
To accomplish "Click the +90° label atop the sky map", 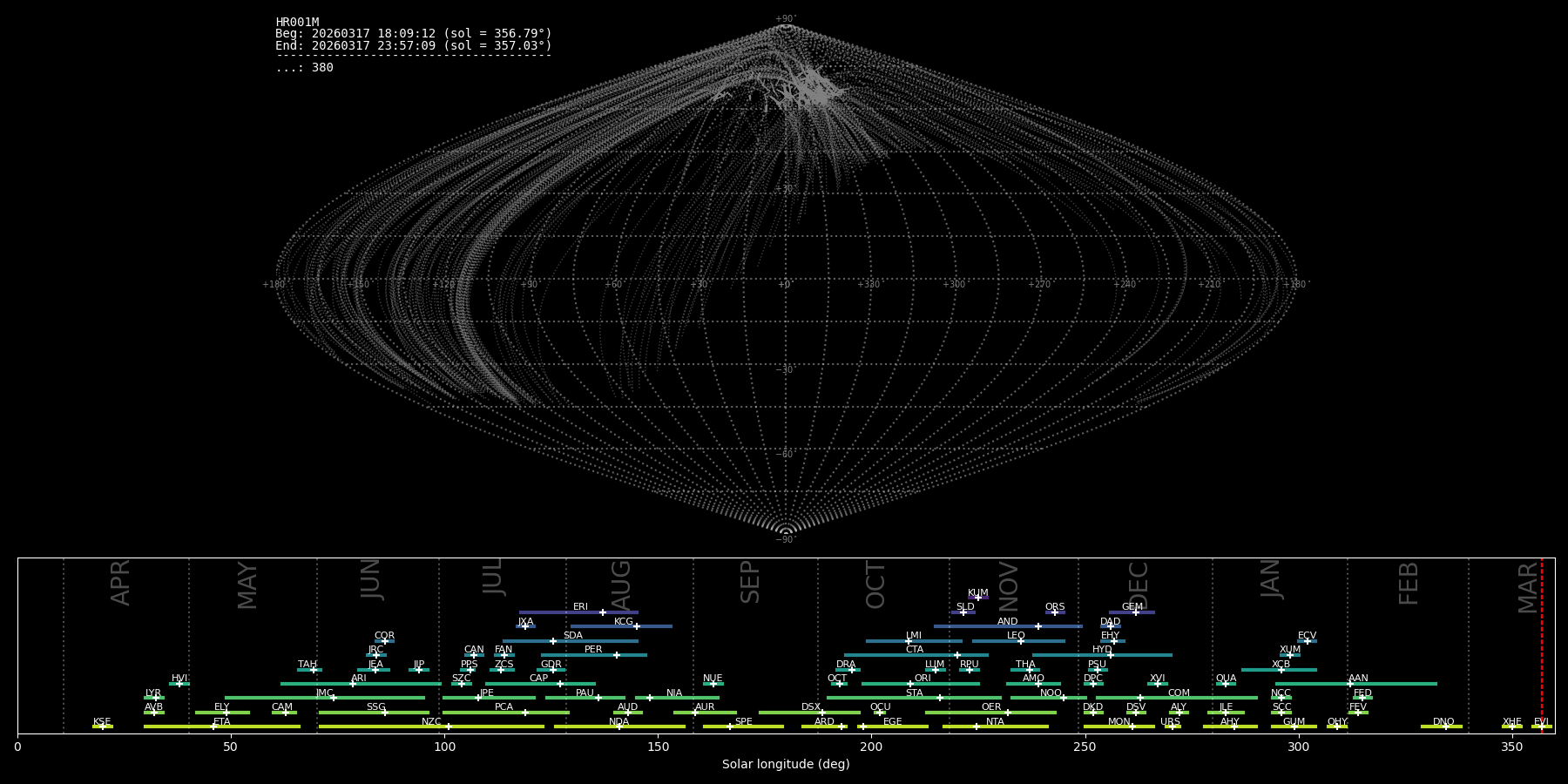I will point(786,19).
